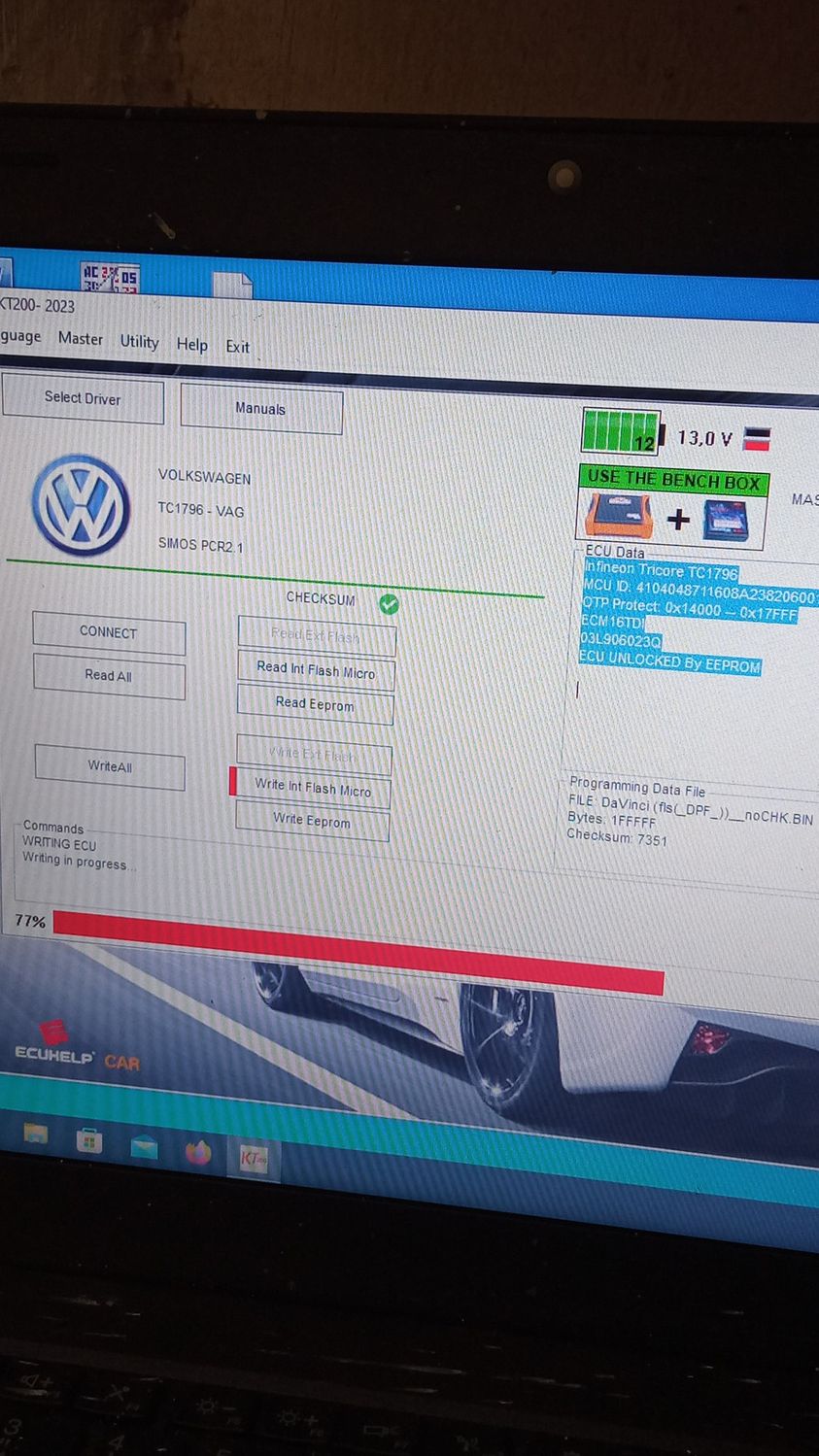Viewport: 819px width, 1456px height.
Task: Click the KT200 taskbar icon
Action: [x=254, y=1159]
